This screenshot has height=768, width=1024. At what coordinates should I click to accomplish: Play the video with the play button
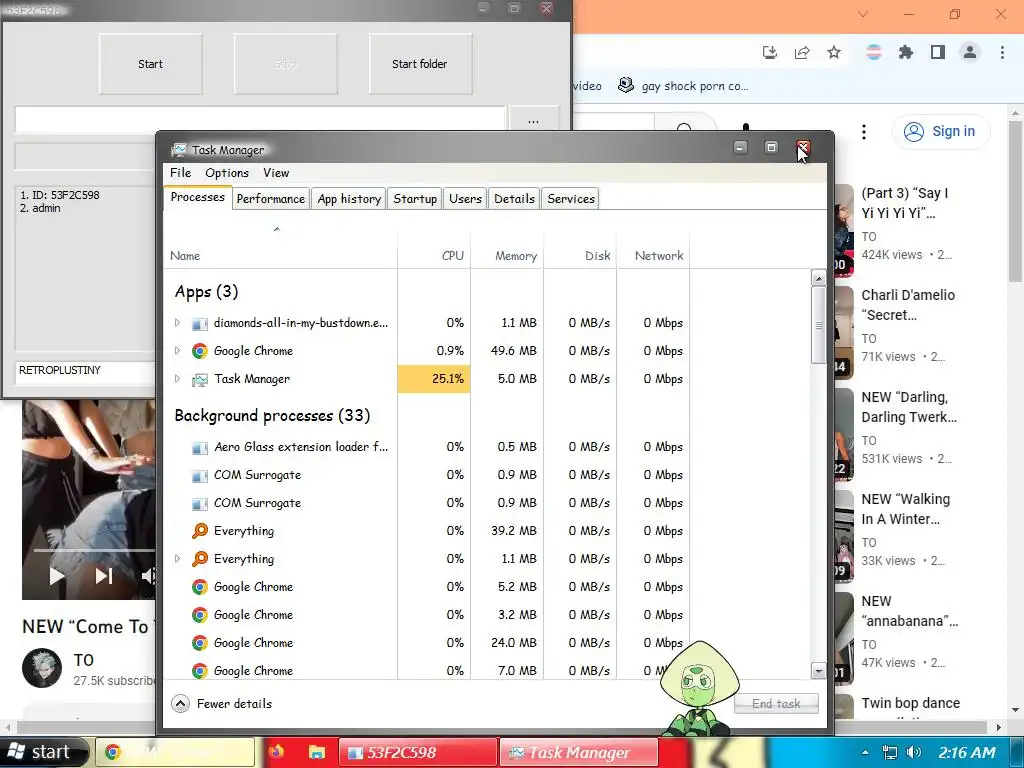pos(57,576)
